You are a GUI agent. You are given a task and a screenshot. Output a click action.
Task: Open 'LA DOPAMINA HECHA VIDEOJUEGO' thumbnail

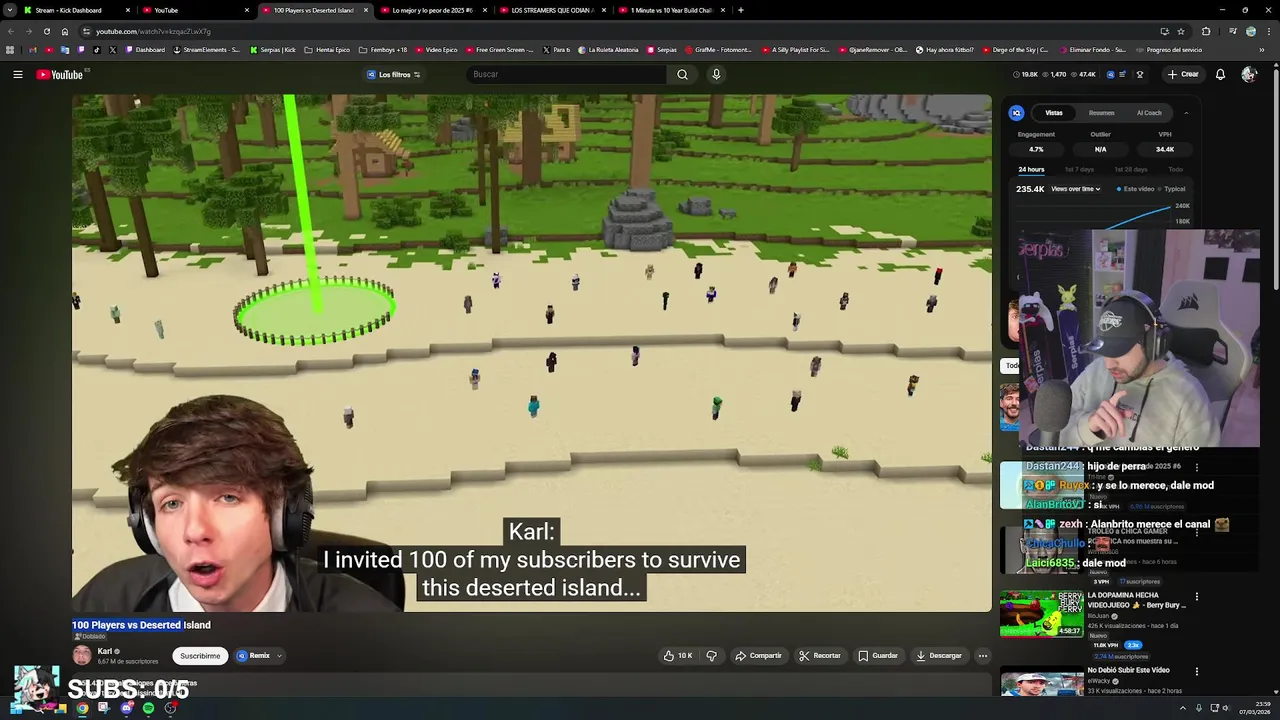tap(1041, 613)
